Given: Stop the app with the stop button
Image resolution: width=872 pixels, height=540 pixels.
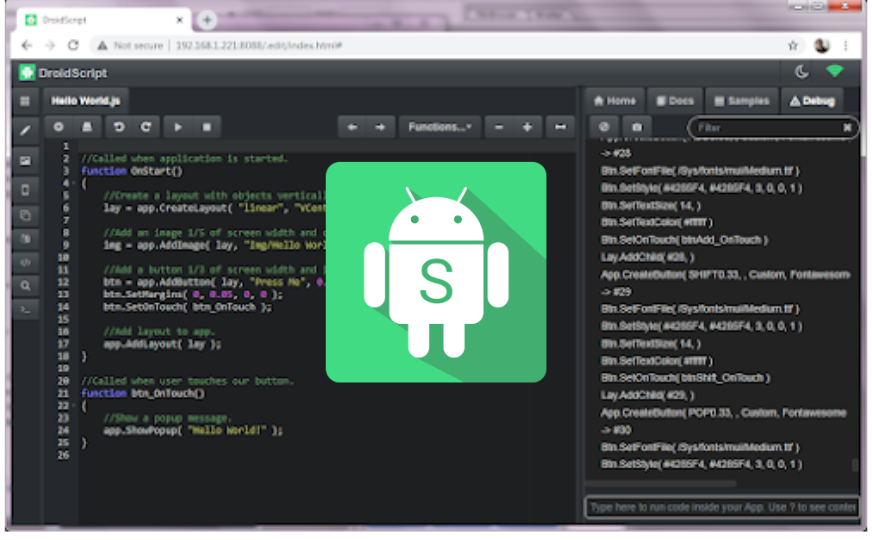Looking at the screenshot, I should [x=207, y=127].
